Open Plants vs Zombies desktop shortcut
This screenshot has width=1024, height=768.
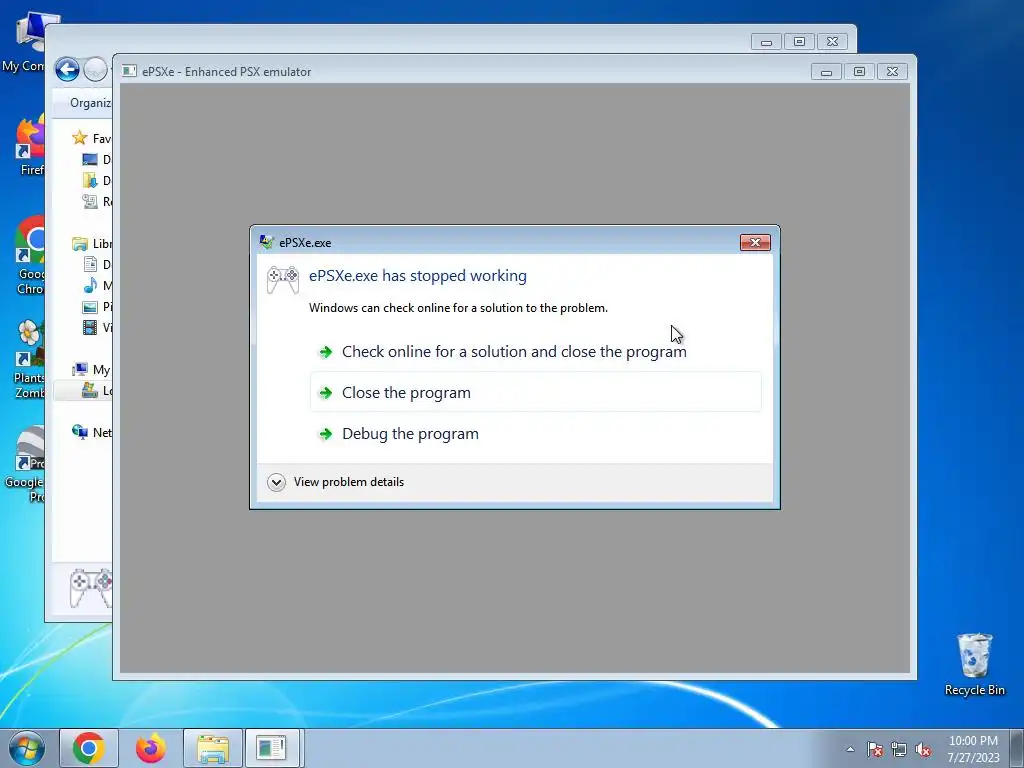(29, 360)
